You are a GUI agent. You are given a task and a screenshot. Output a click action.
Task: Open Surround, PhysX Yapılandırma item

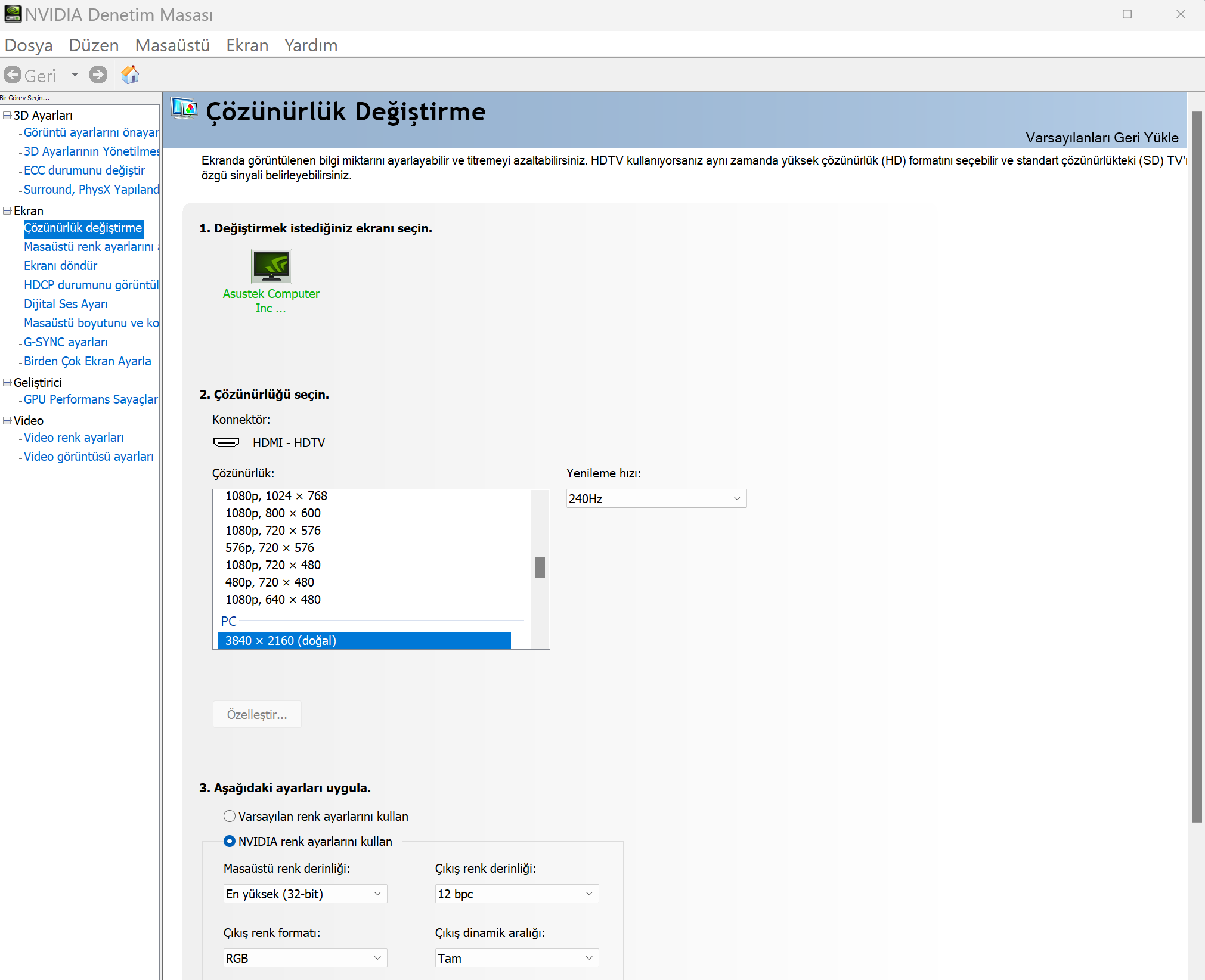tap(91, 190)
